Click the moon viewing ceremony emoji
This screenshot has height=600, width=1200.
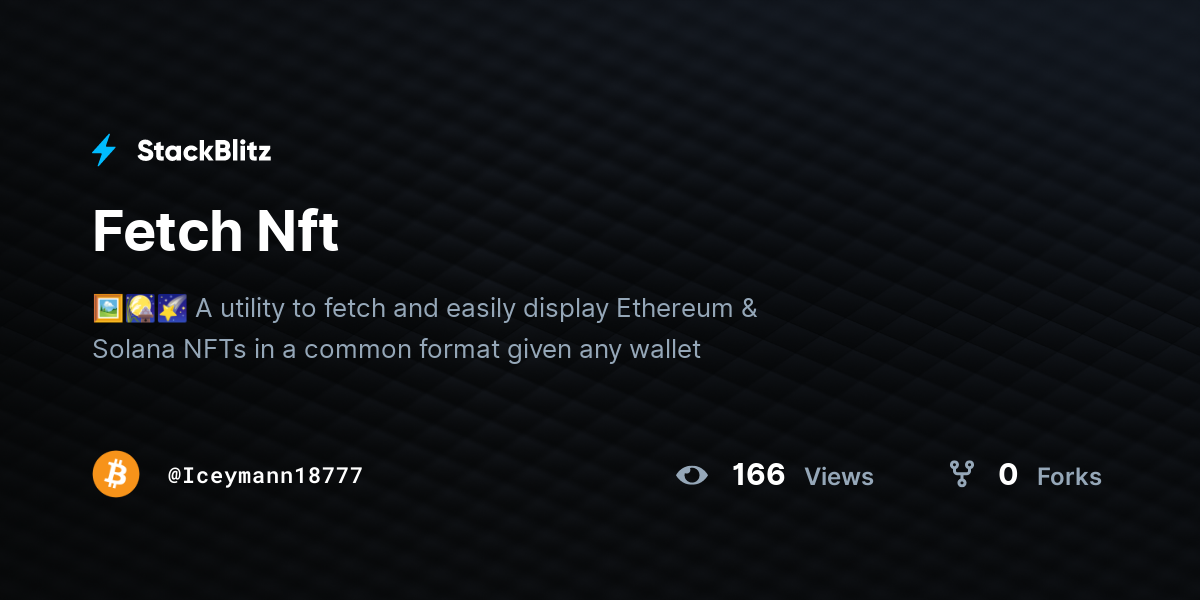point(140,308)
